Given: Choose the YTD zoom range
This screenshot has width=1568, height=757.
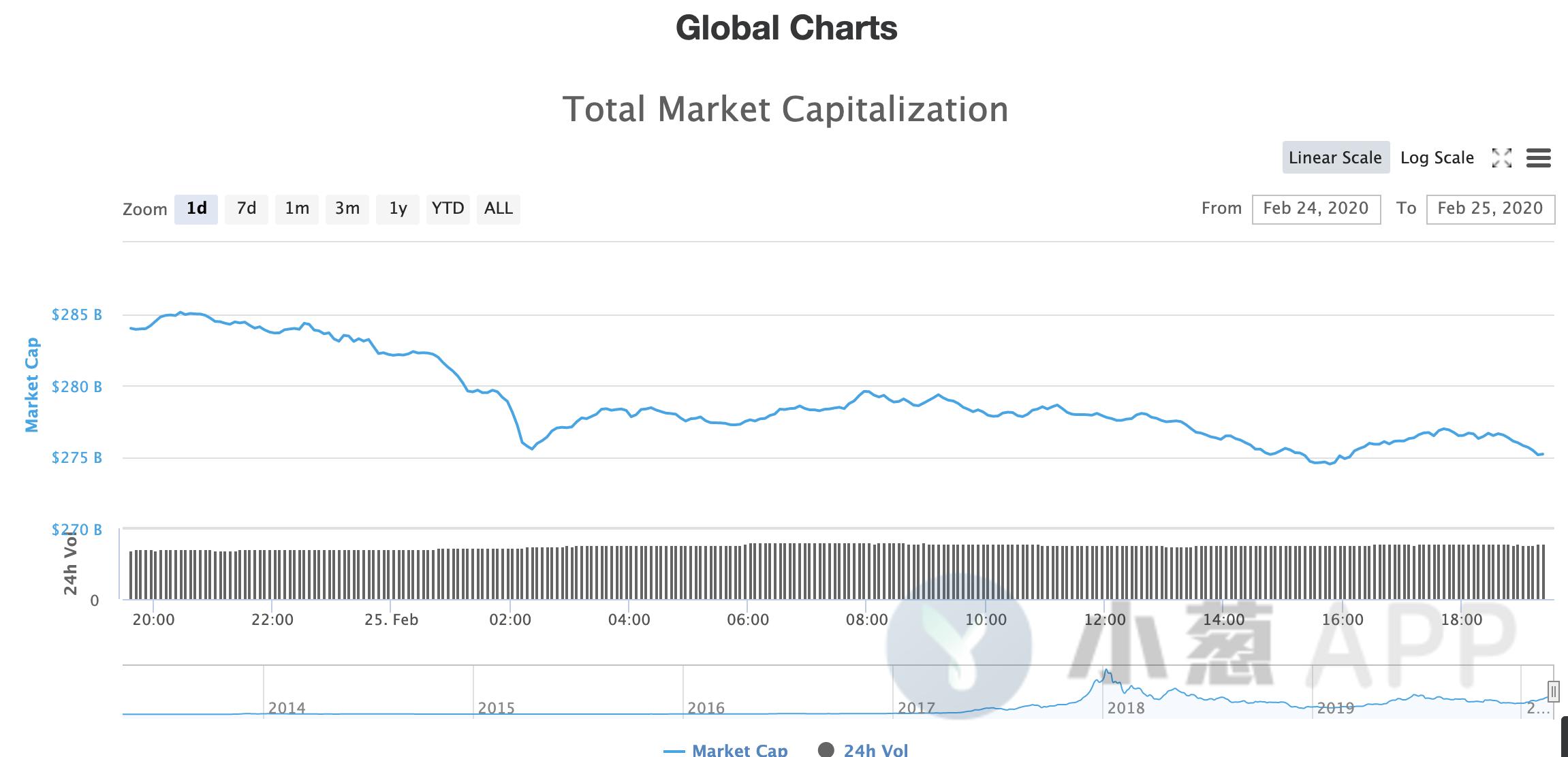Looking at the screenshot, I should pos(448,208).
